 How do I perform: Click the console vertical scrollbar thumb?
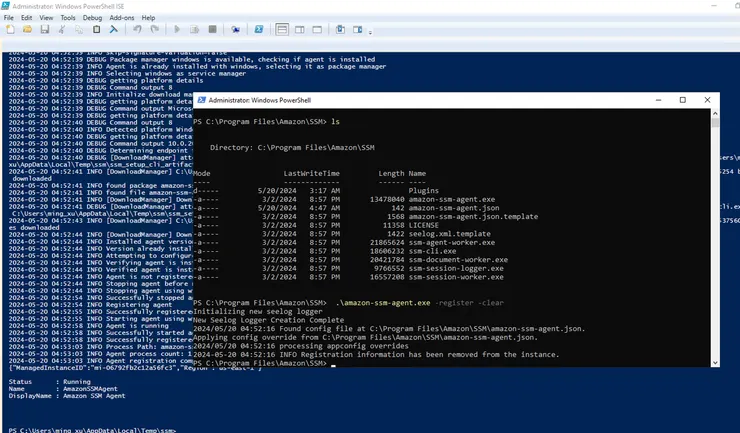click(x=715, y=123)
